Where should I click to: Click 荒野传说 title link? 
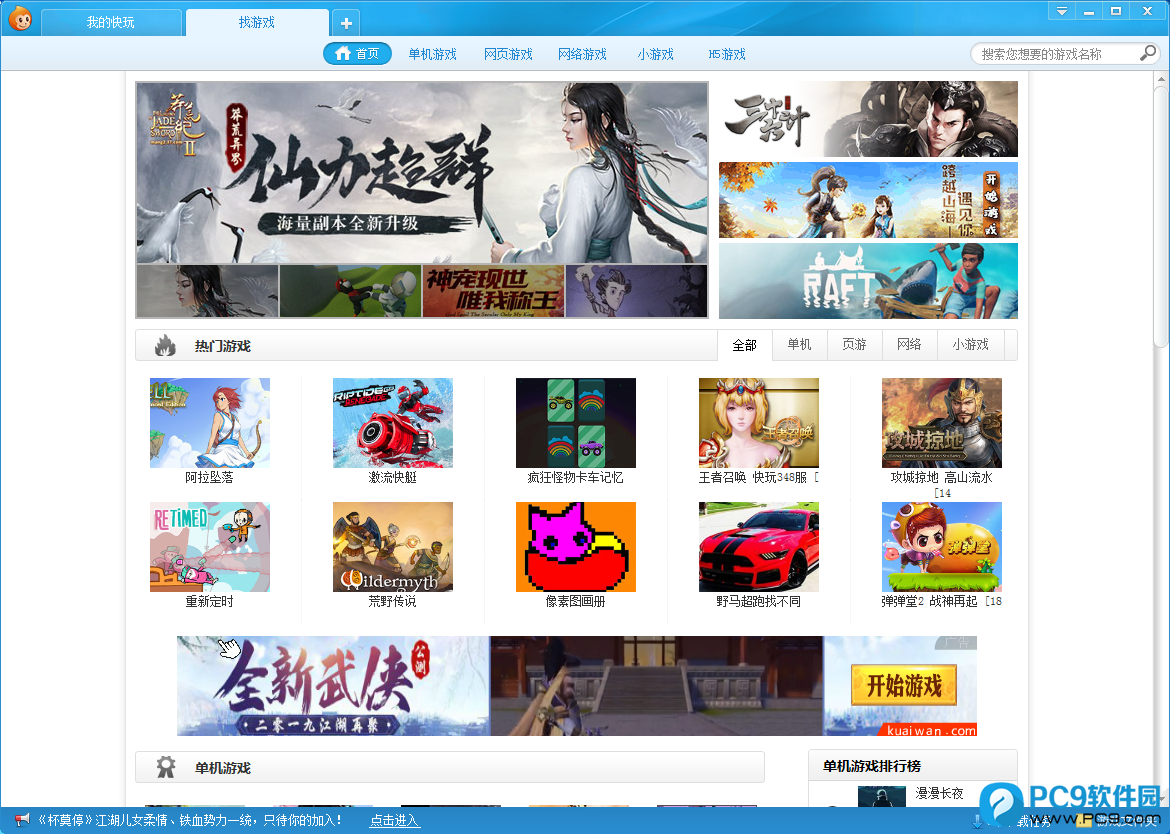(392, 601)
